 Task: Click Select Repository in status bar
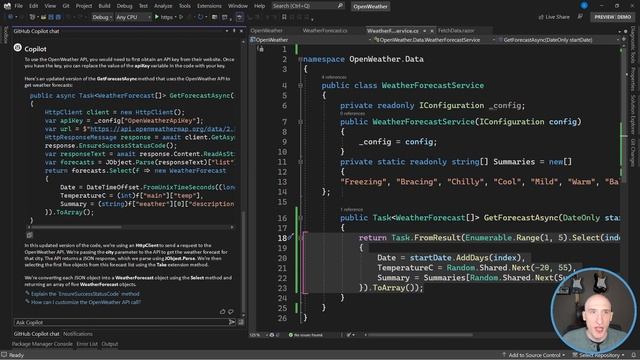tap(598, 355)
